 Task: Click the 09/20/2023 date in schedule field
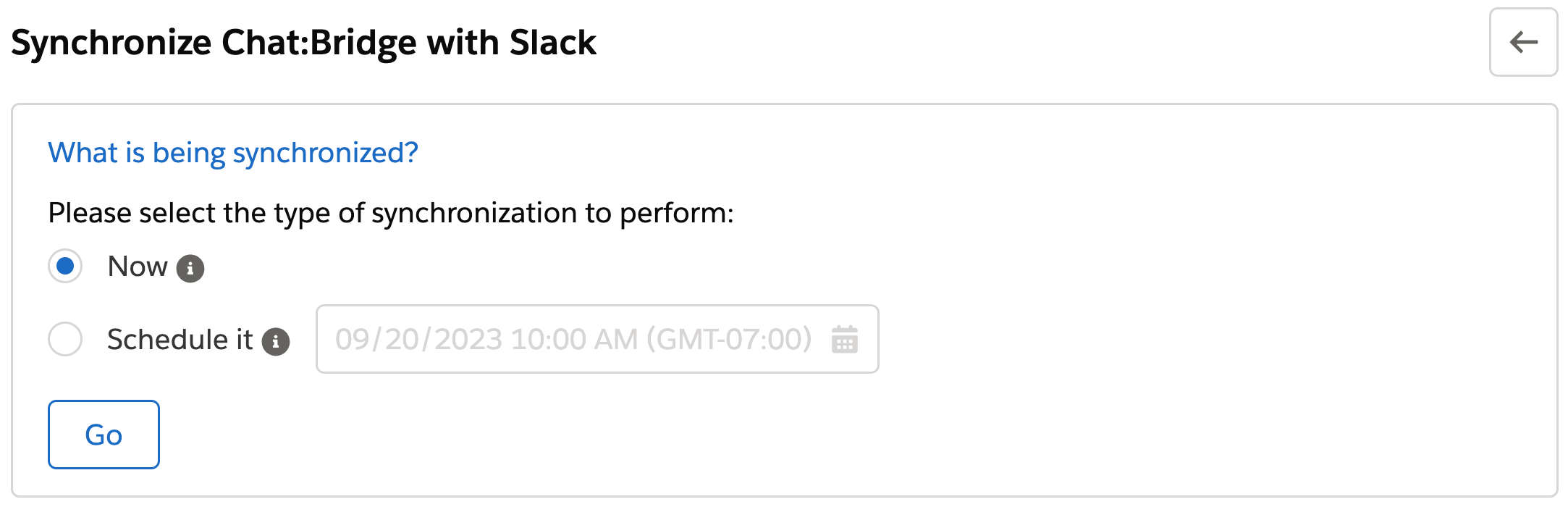click(x=418, y=340)
